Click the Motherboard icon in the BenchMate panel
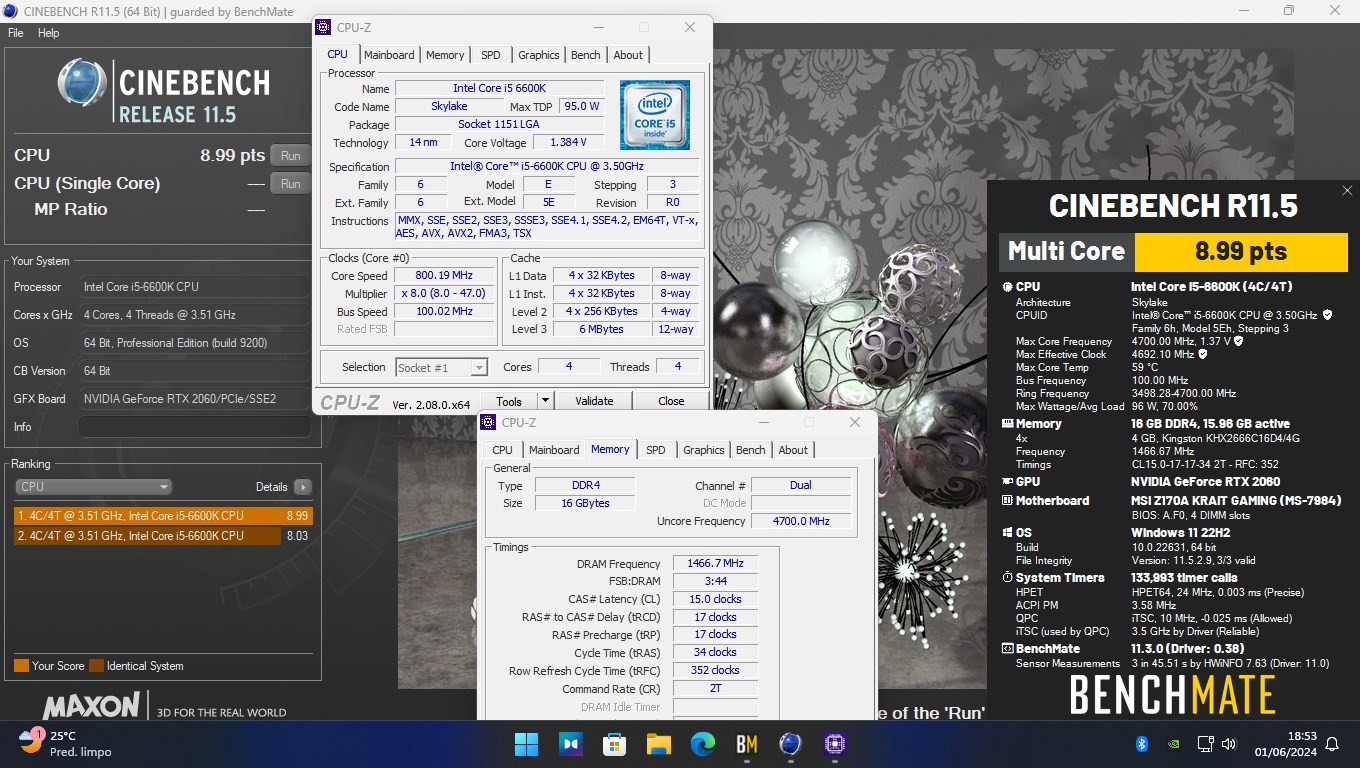 1006,501
